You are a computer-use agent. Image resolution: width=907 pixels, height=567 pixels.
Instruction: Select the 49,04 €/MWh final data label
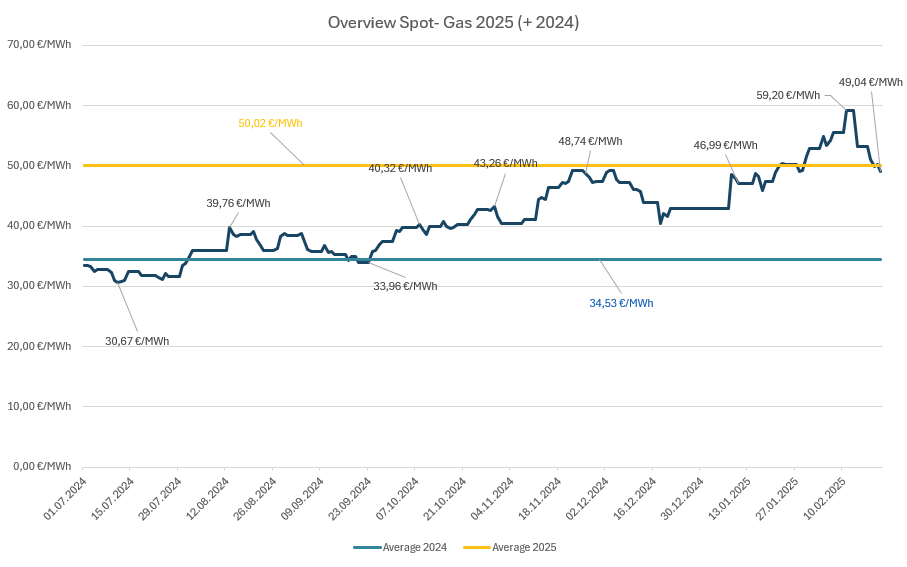870,82
